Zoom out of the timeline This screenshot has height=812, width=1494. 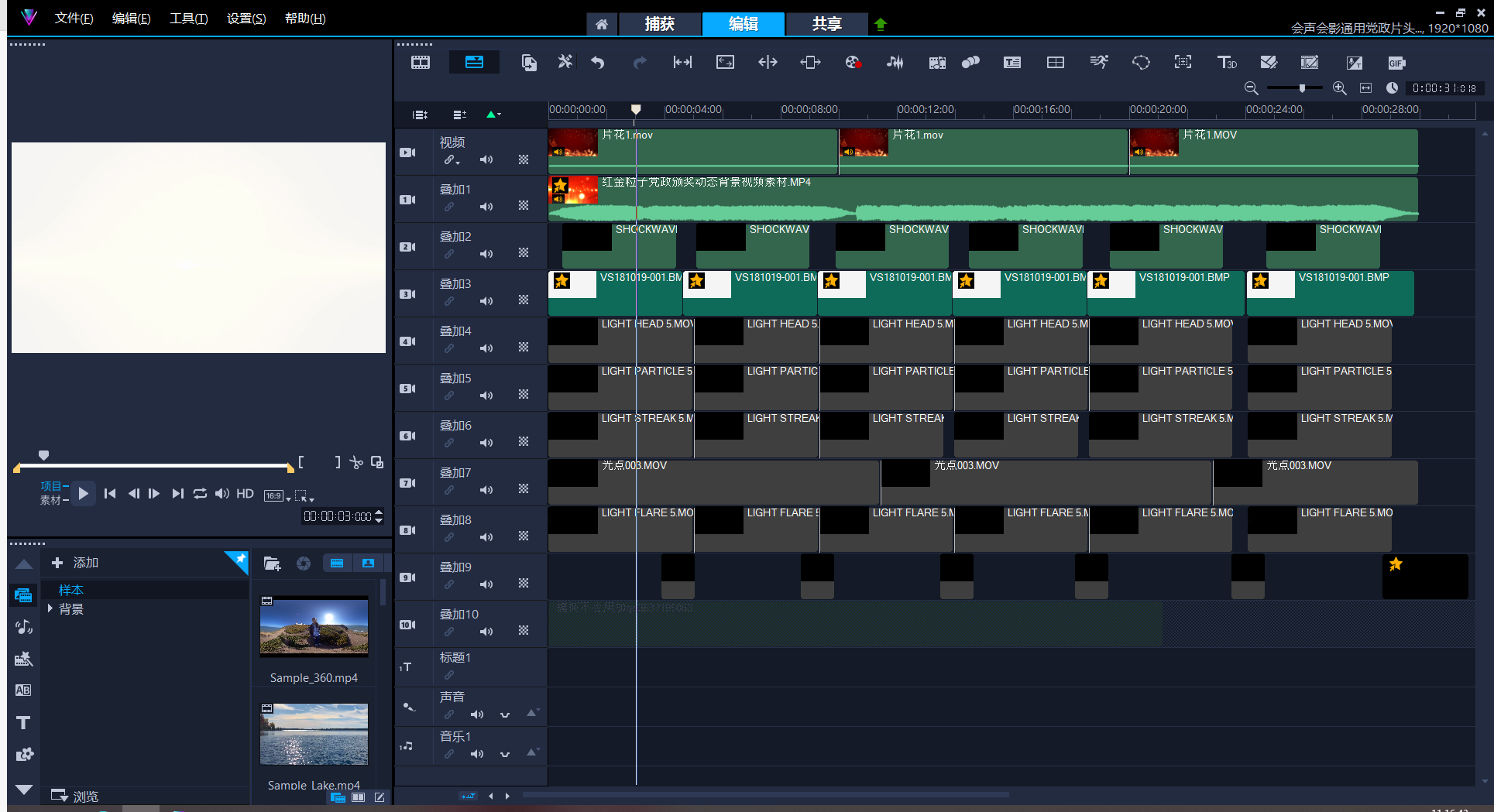coord(1251,88)
